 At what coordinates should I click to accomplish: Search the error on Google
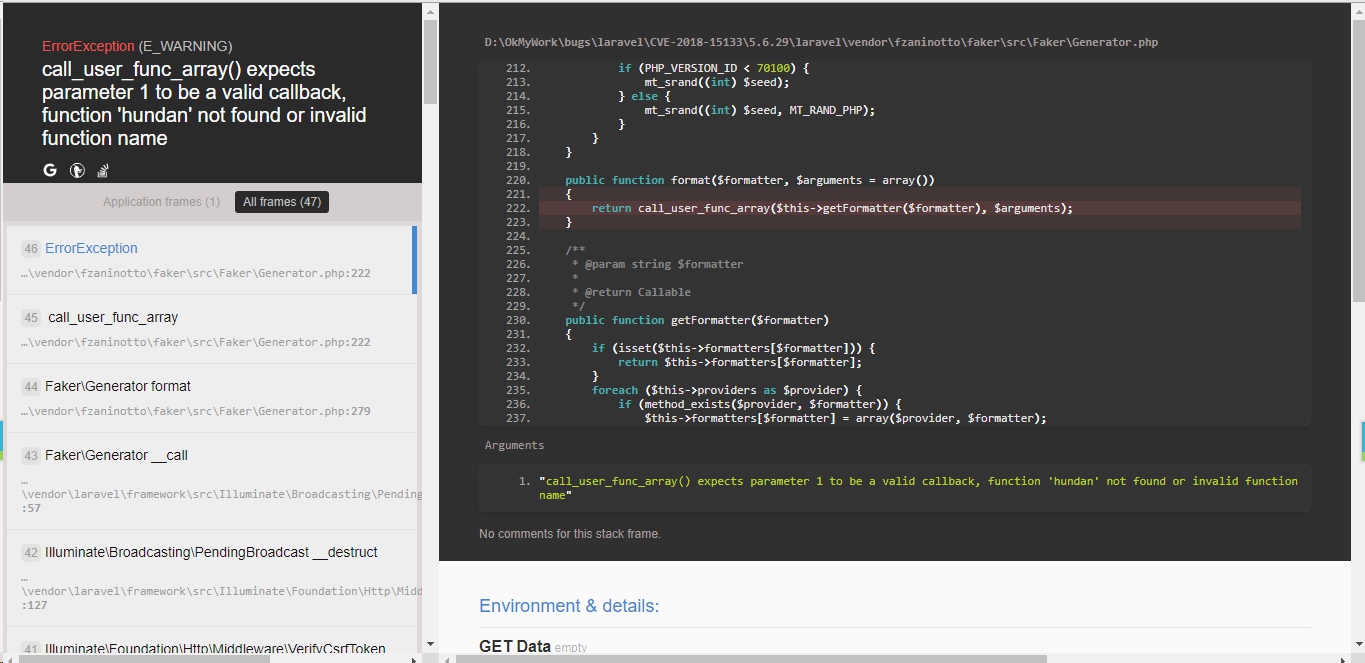tap(50, 170)
